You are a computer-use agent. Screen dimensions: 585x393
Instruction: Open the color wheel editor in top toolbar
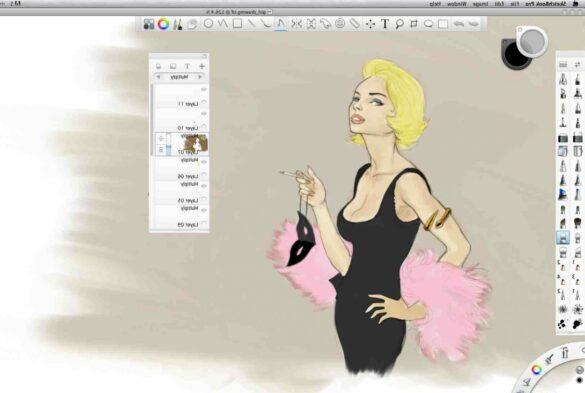(163, 24)
